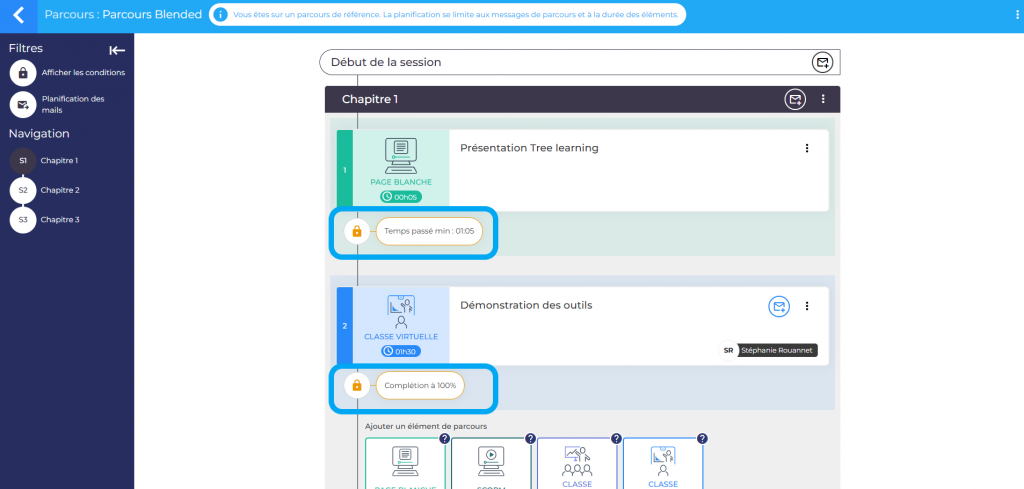Open the top-right page options menu
The image size is (1024, 489).
(1015, 15)
